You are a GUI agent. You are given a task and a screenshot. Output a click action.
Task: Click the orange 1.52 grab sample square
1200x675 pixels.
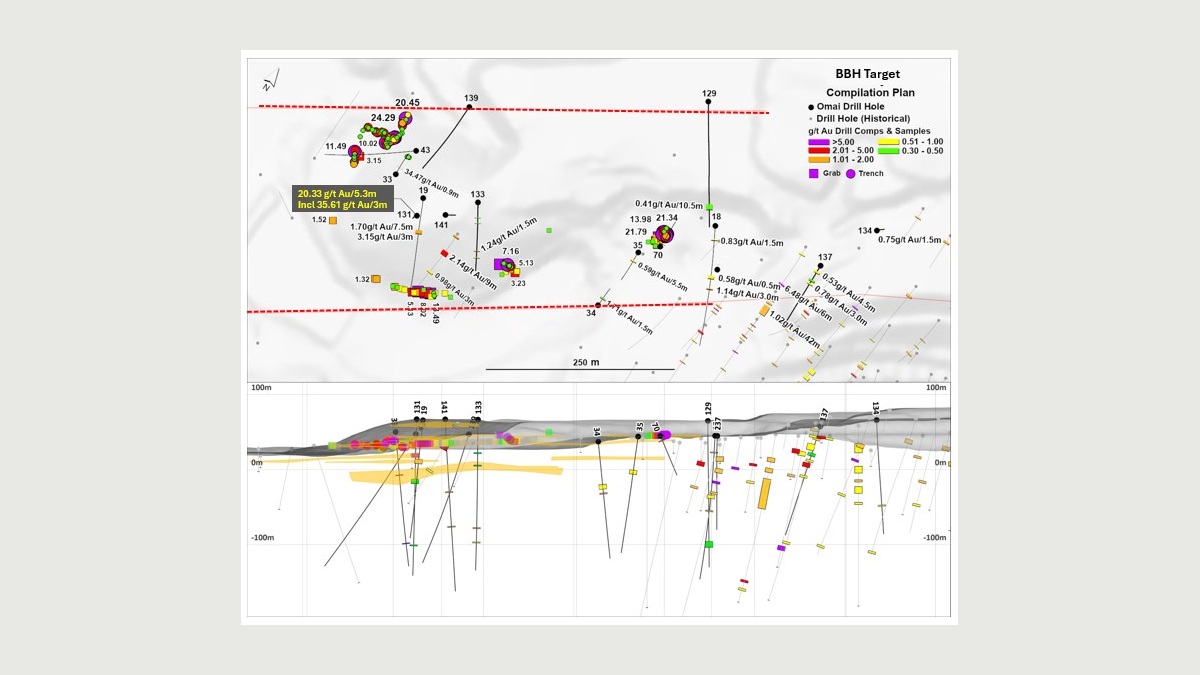333,220
